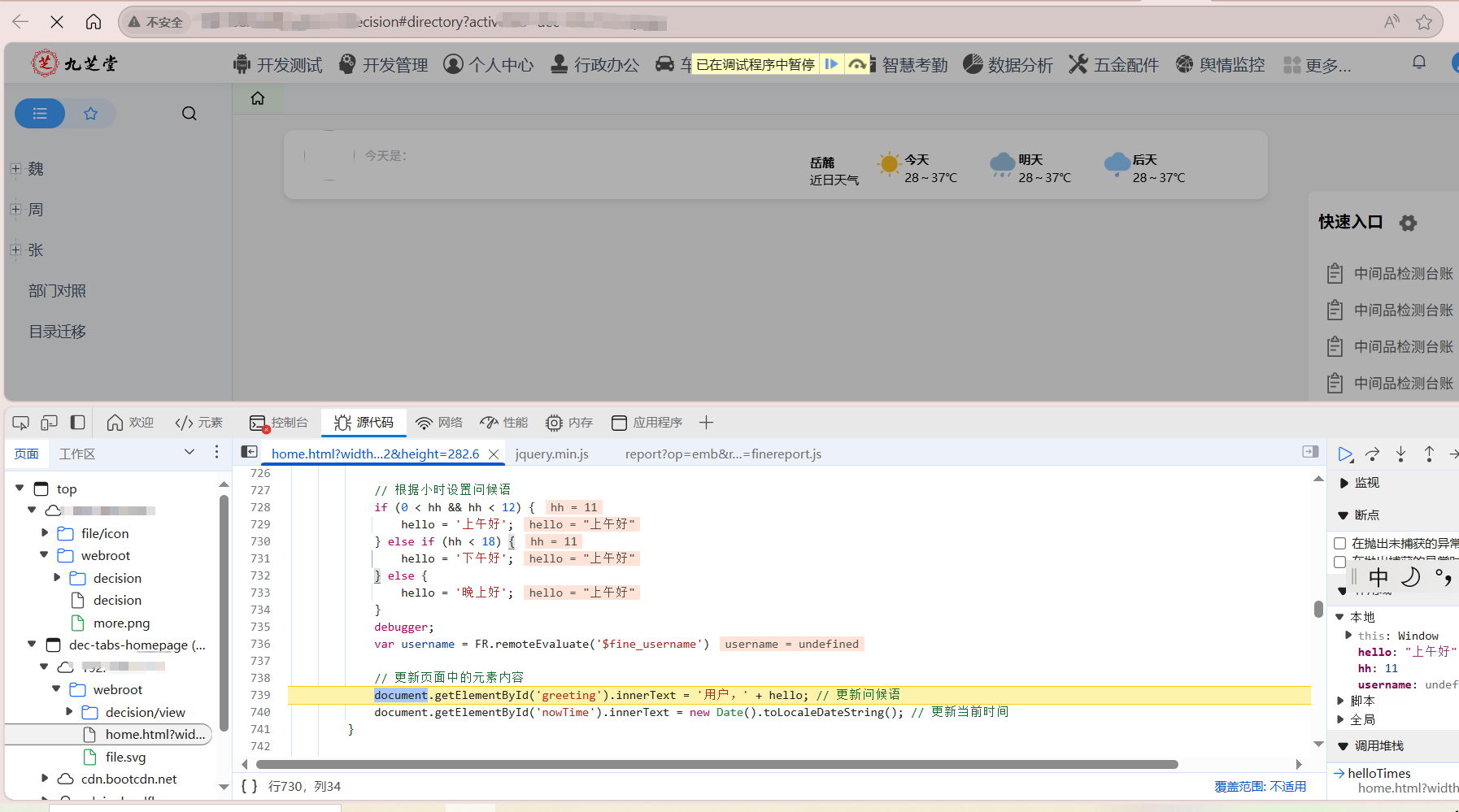Click the code editor horizontal scrollbar
The height and width of the screenshot is (812, 1459).
pos(716,764)
